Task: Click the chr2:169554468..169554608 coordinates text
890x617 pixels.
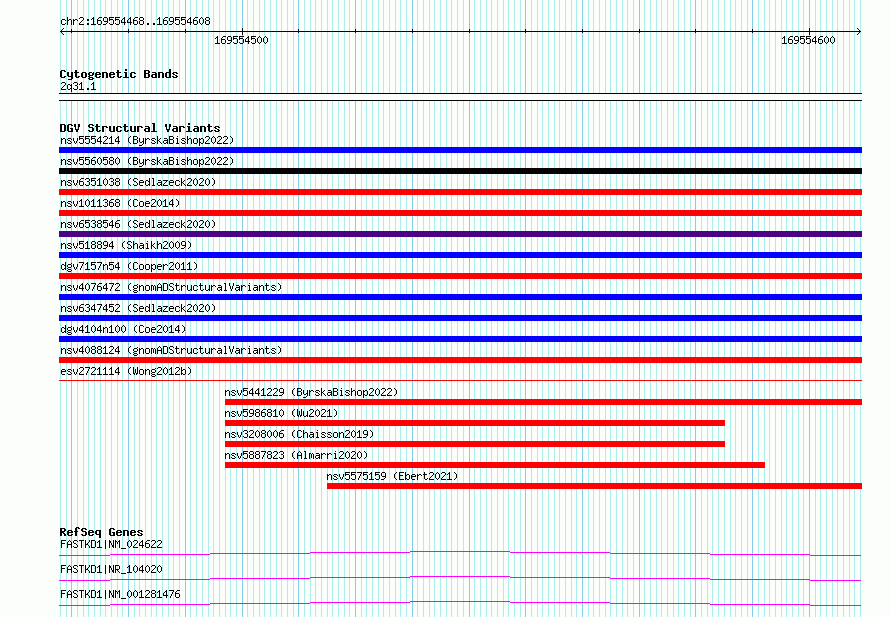Action: pos(135,22)
